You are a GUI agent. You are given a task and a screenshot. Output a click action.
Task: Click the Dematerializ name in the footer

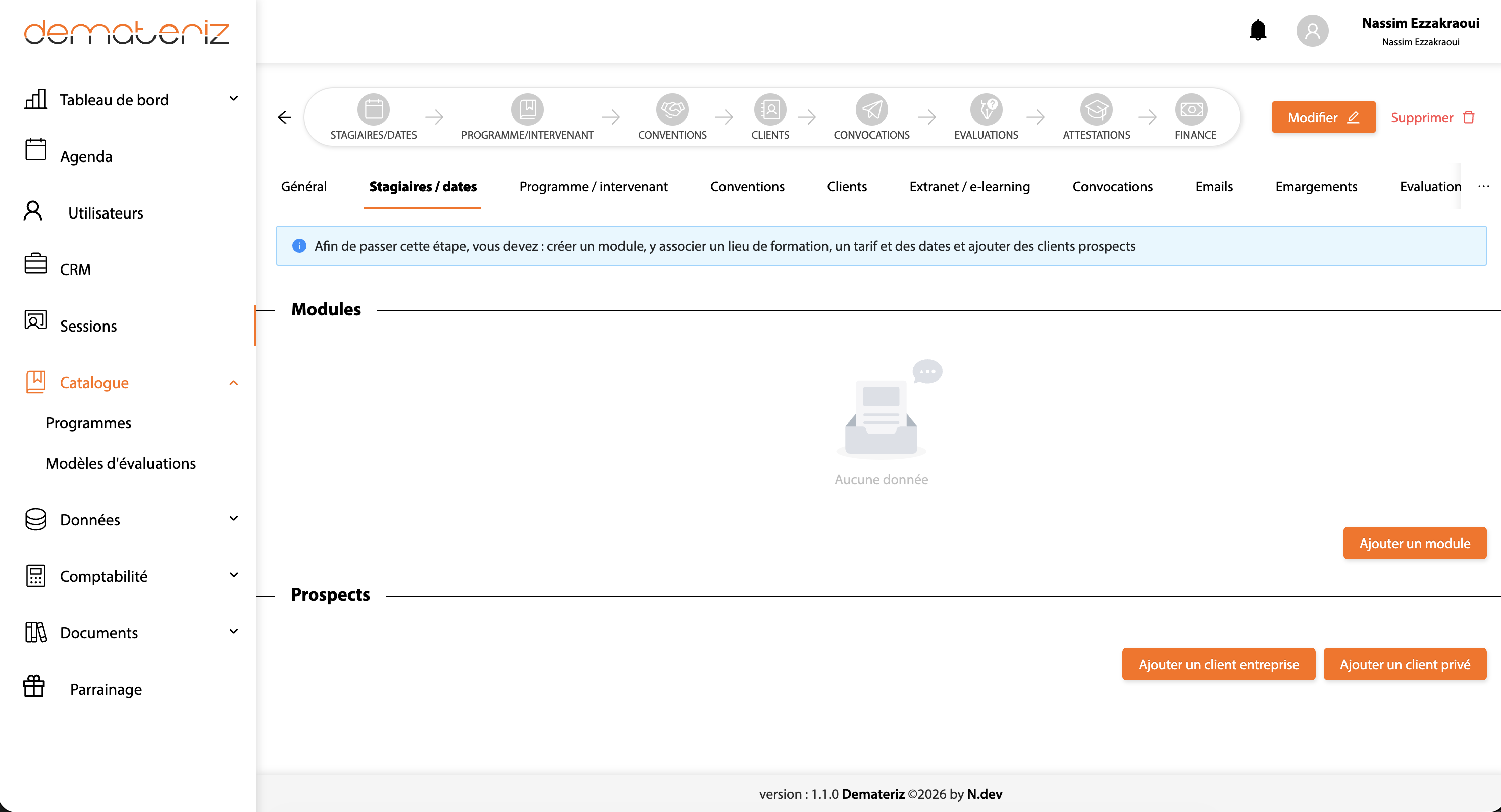pyautogui.click(x=873, y=793)
